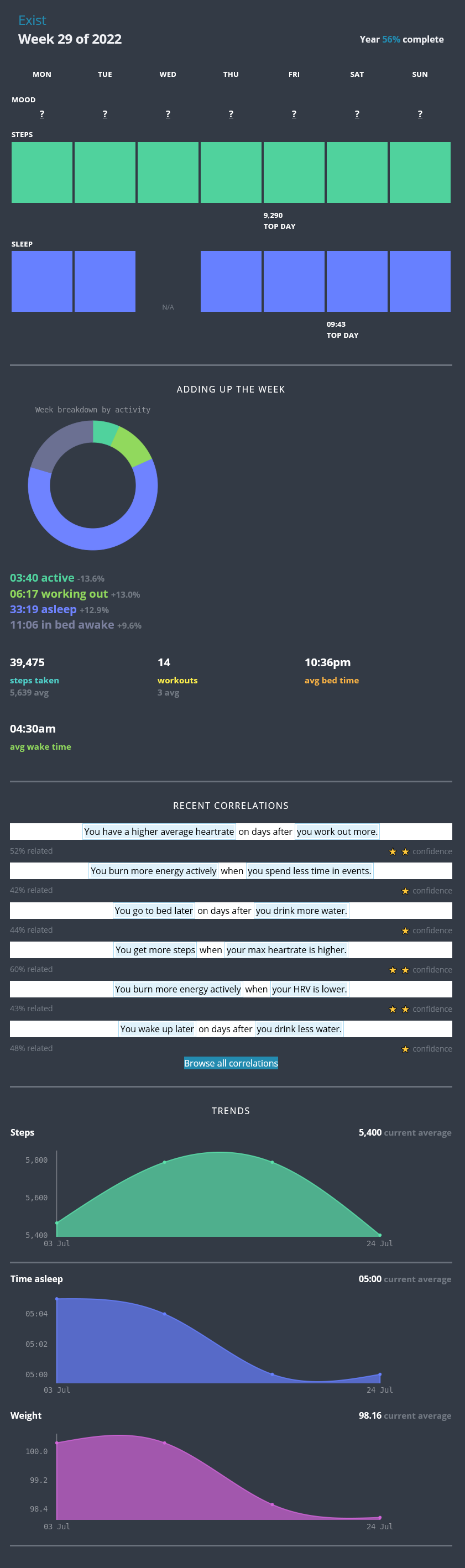The image size is (465, 1568).
Task: Click Sunday's mood question mark
Action: point(420,114)
